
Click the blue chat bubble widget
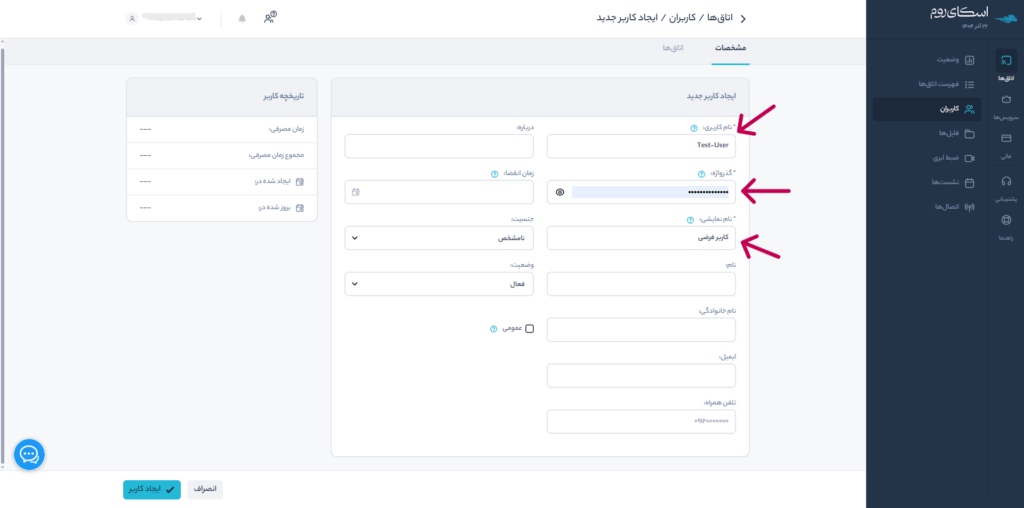coord(29,454)
